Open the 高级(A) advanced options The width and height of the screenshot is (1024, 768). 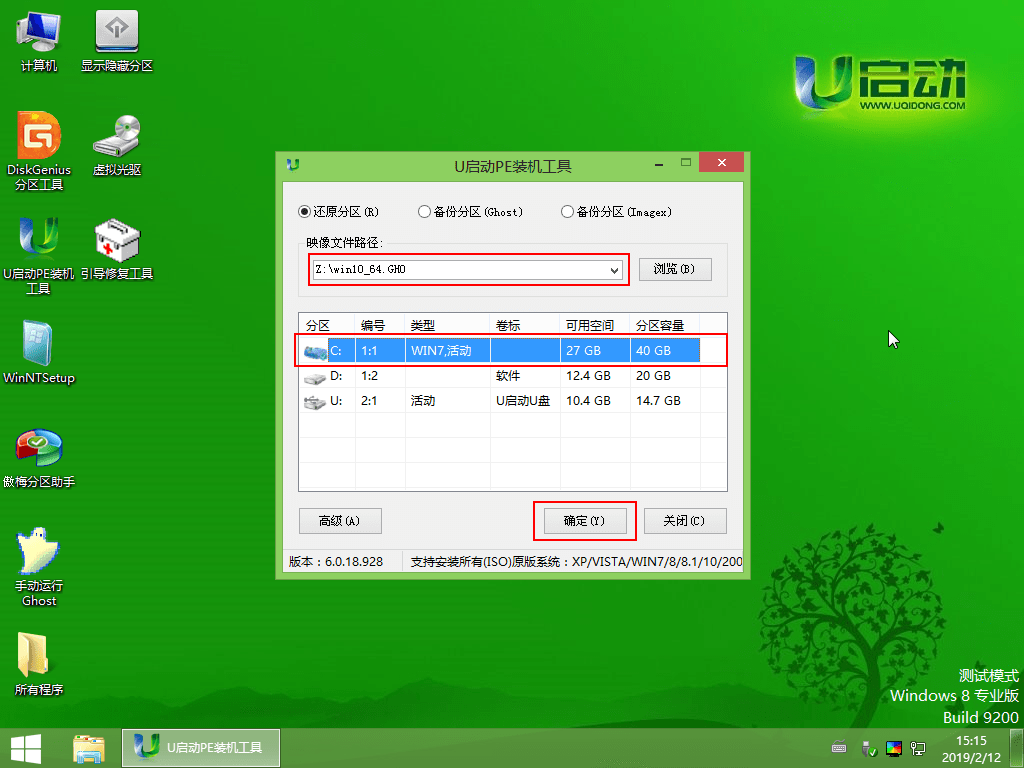tap(340, 520)
